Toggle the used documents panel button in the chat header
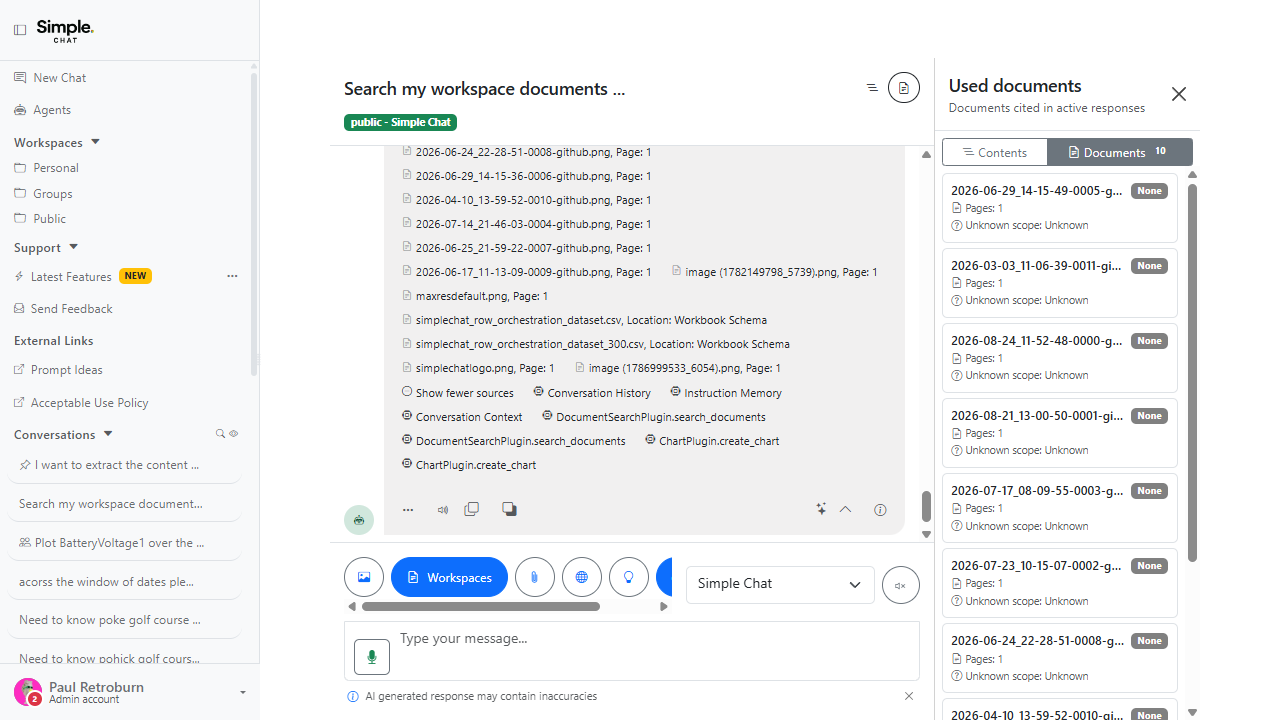Image resolution: width=1280 pixels, height=720 pixels. point(904,88)
